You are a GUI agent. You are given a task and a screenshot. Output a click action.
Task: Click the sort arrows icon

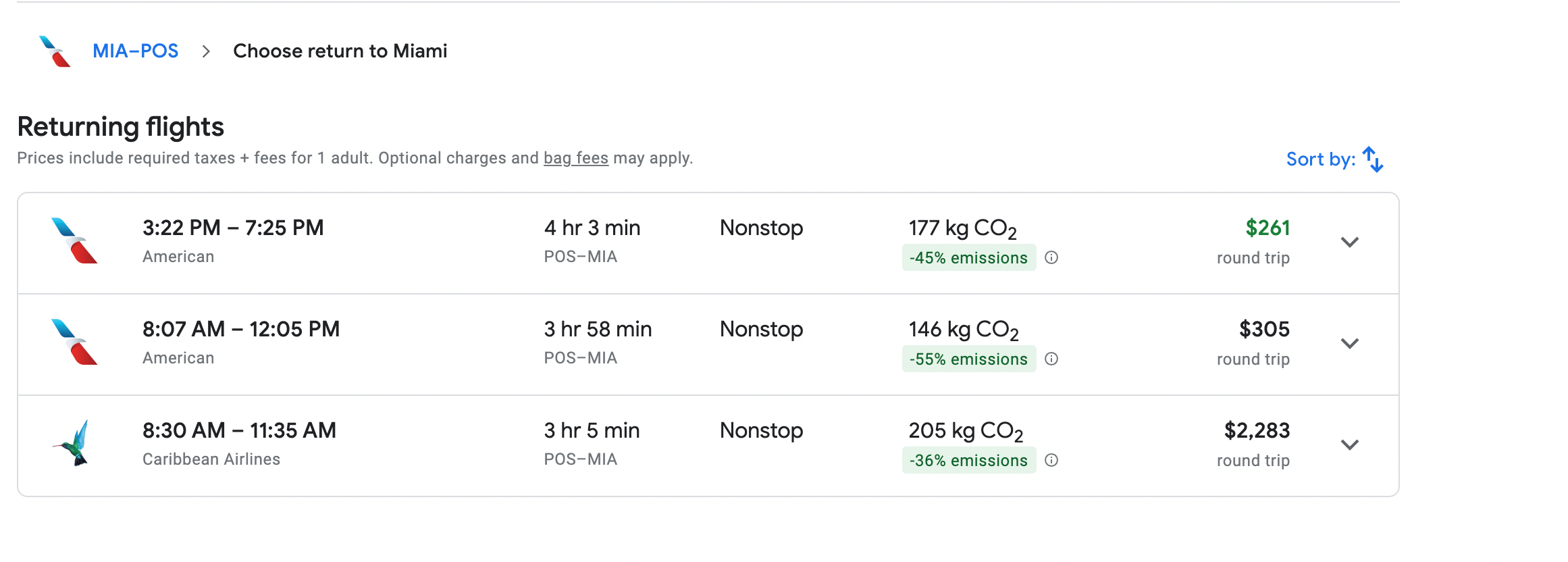[x=1373, y=159]
